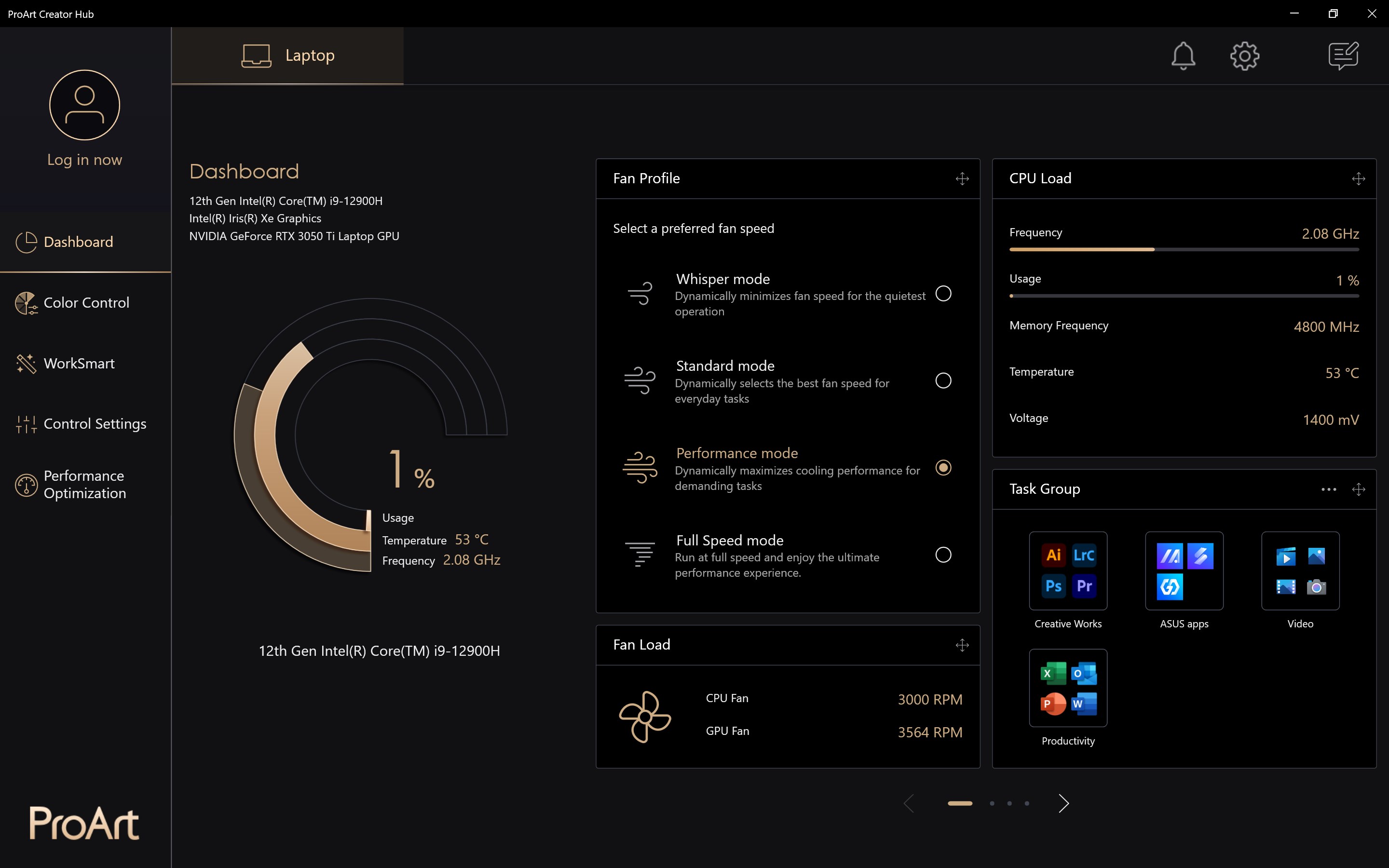Image resolution: width=1389 pixels, height=868 pixels.
Task: Select the Standard mode radio button
Action: (x=943, y=380)
